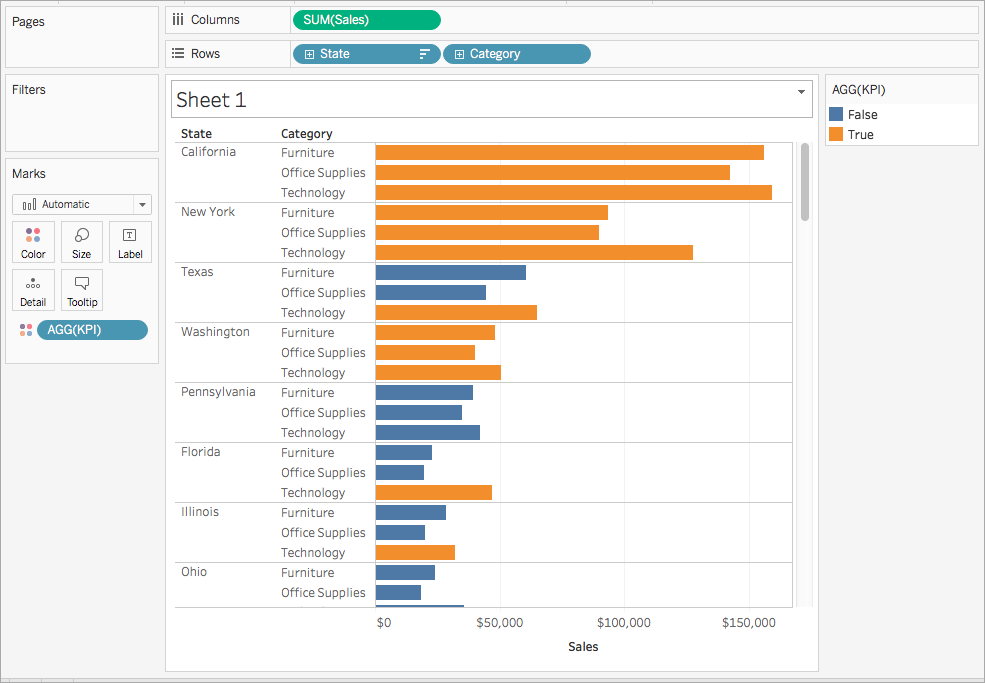Expand the Category pill plus sign
Viewport: 985px width, 683px height.
[459, 55]
